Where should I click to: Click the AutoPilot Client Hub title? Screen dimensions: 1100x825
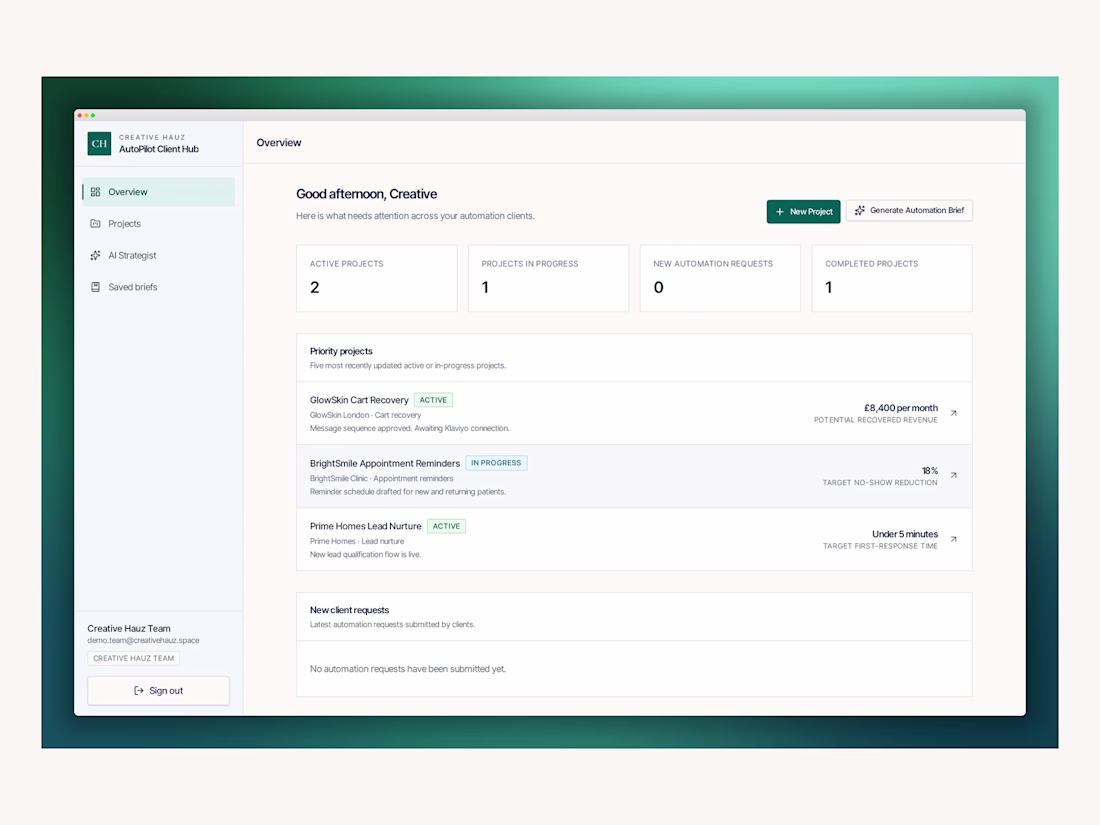159,149
